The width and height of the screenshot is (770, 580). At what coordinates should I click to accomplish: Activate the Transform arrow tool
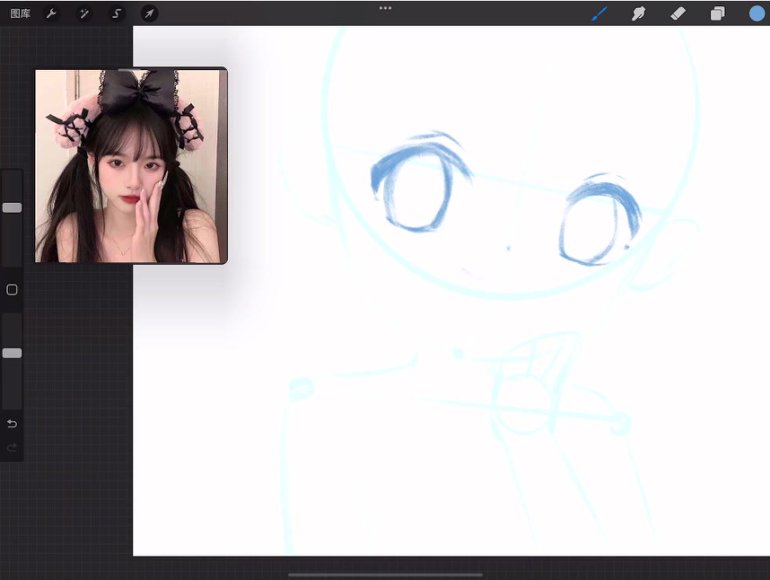[149, 14]
